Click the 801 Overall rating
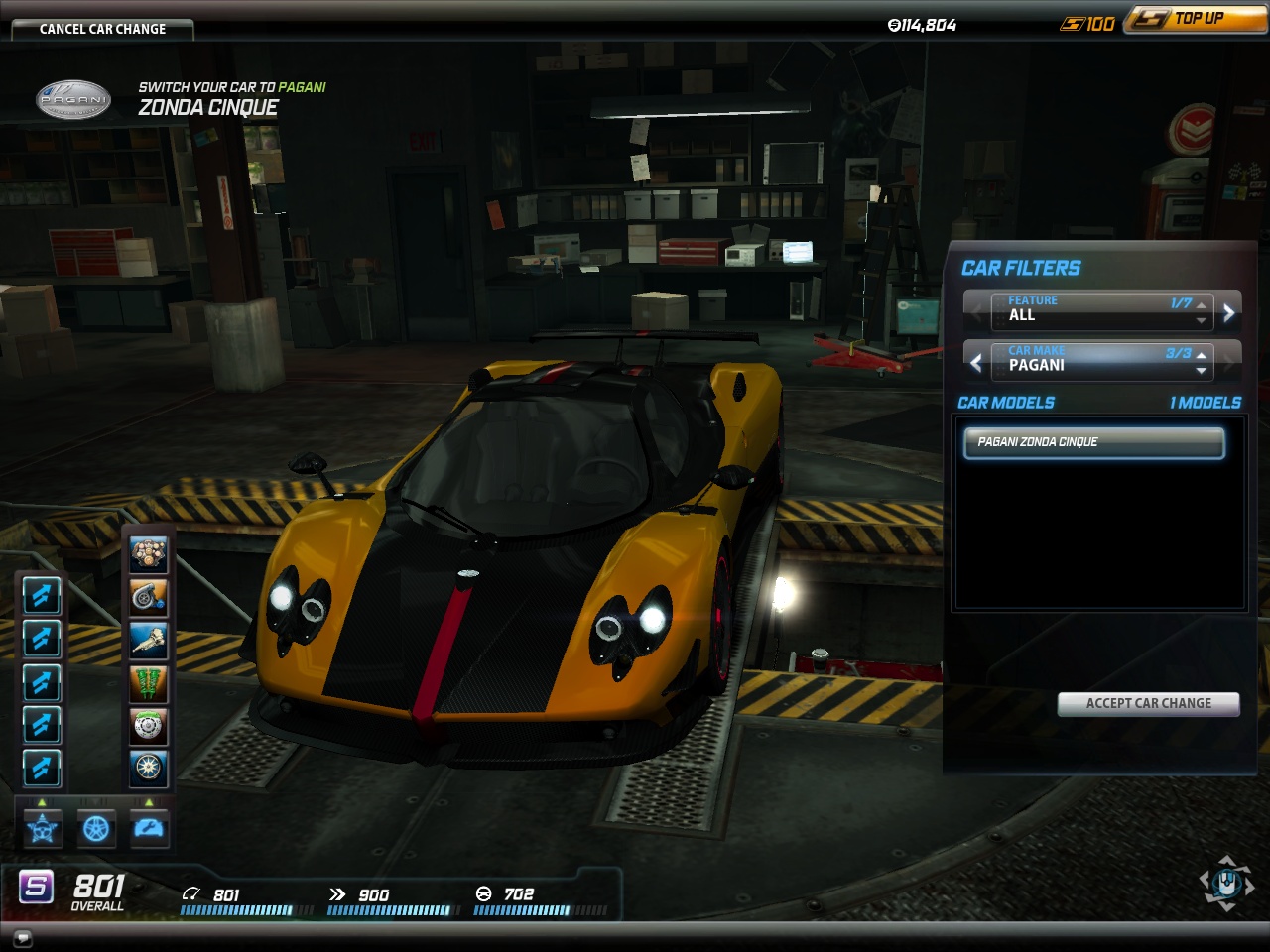 pos(98,891)
